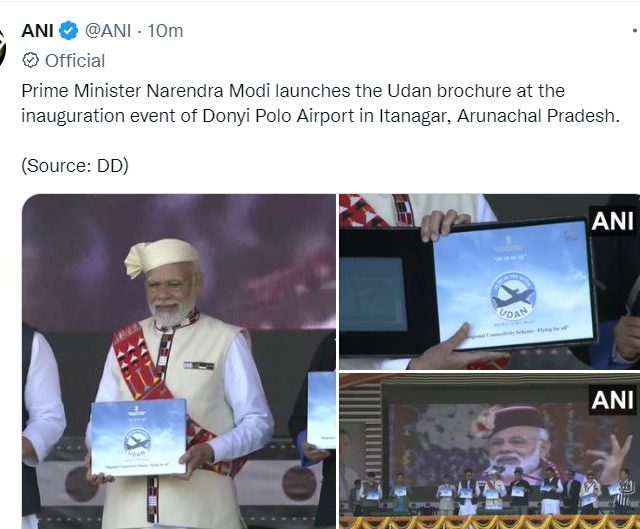Image resolution: width=640 pixels, height=529 pixels.
Task: Click the Official label text
Action: (75, 60)
